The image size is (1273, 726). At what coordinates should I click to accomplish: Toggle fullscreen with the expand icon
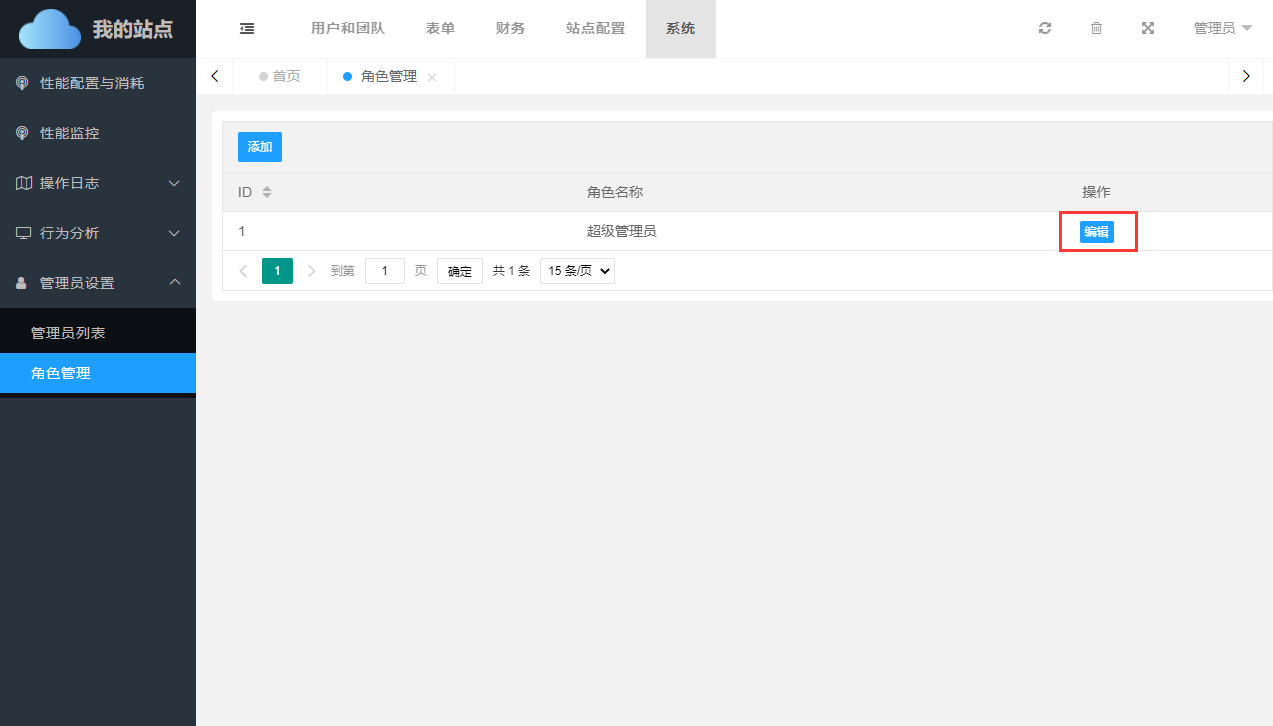(1148, 29)
